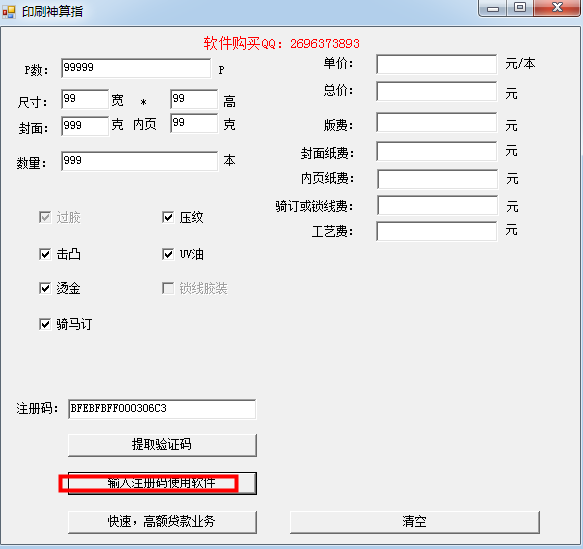This screenshot has width=583, height=549.
Task: Click into the 数量 input field
Action: (x=139, y=161)
